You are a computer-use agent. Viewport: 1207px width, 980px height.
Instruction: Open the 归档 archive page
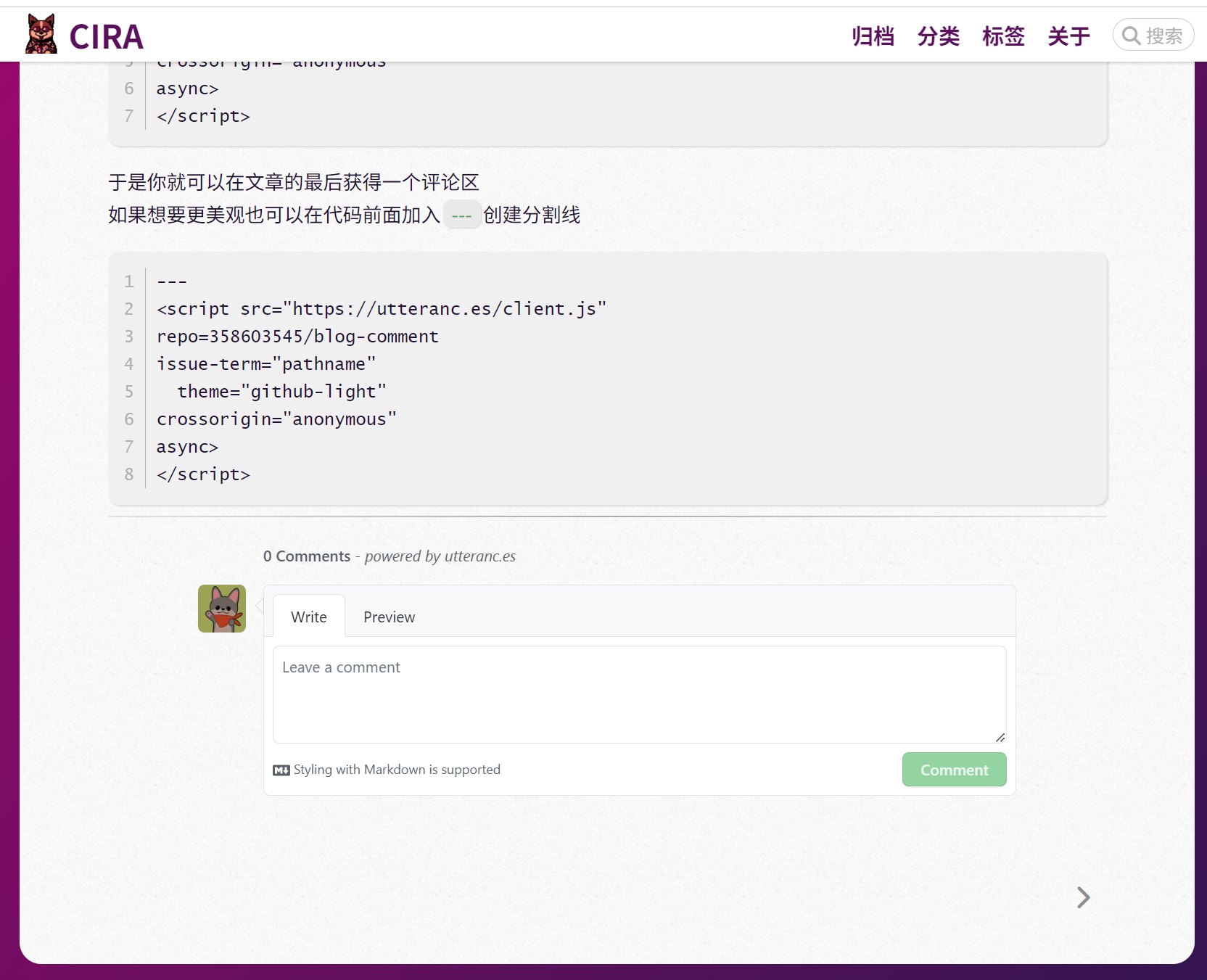point(873,36)
